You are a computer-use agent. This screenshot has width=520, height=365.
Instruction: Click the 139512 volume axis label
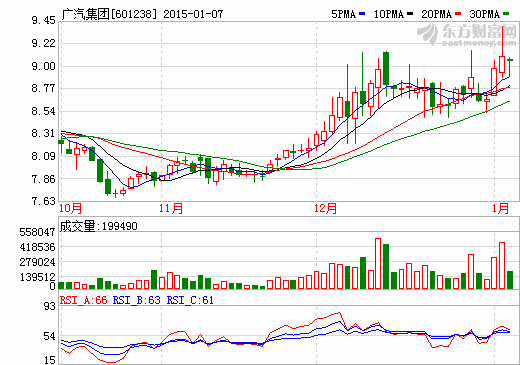[x=37, y=277]
